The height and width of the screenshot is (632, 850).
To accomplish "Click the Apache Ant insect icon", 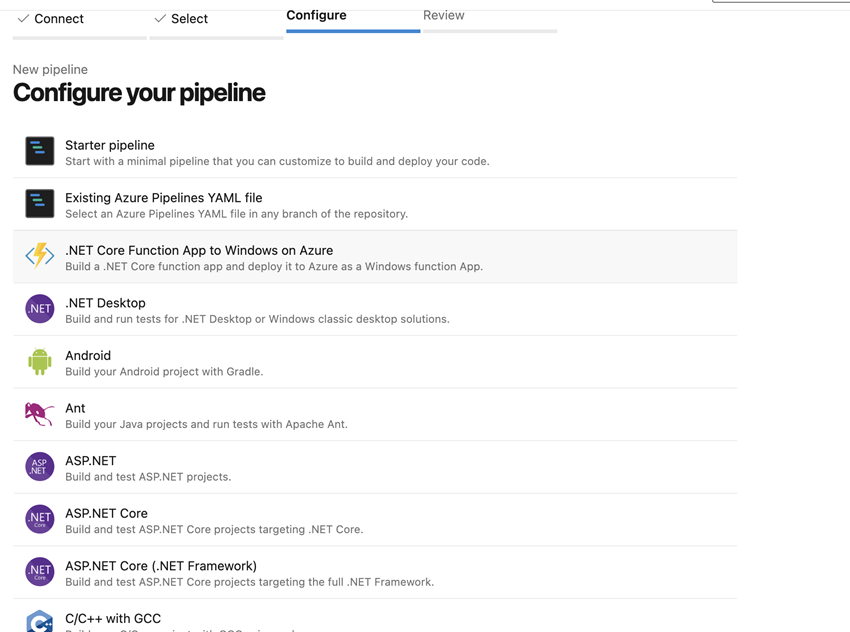I will point(39,414).
